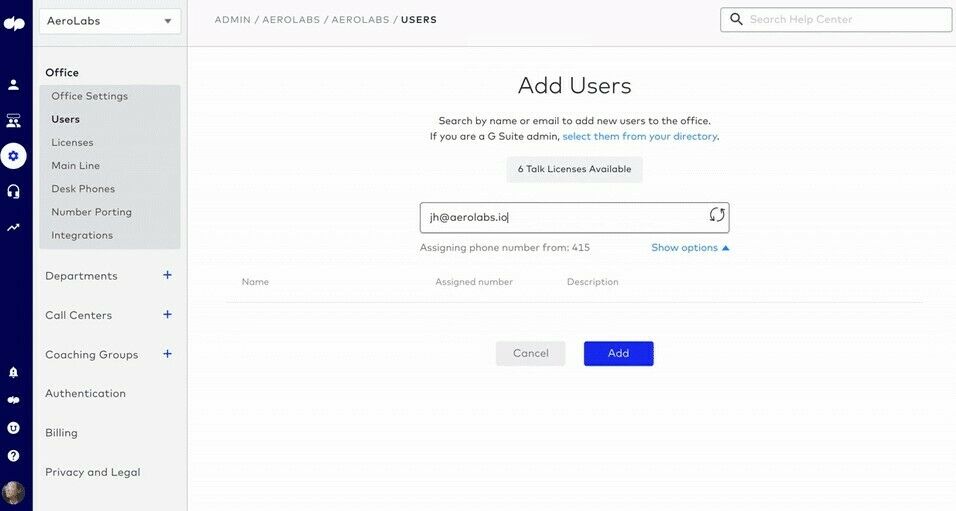Viewport: 956px width, 511px height.
Task: Open the help question mark icon
Action: tap(13, 456)
